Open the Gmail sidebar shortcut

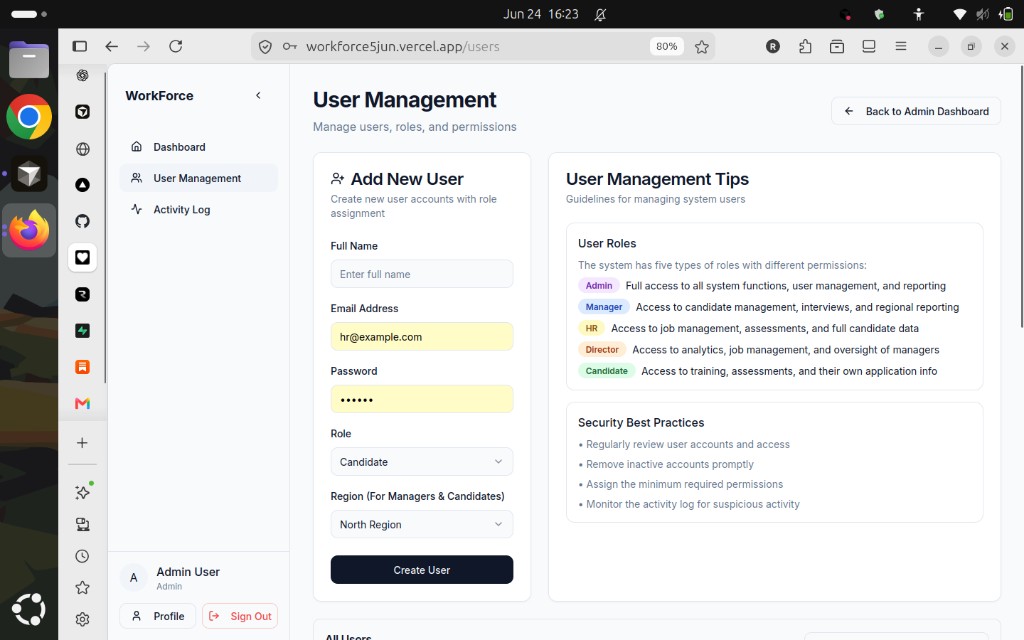click(x=82, y=404)
